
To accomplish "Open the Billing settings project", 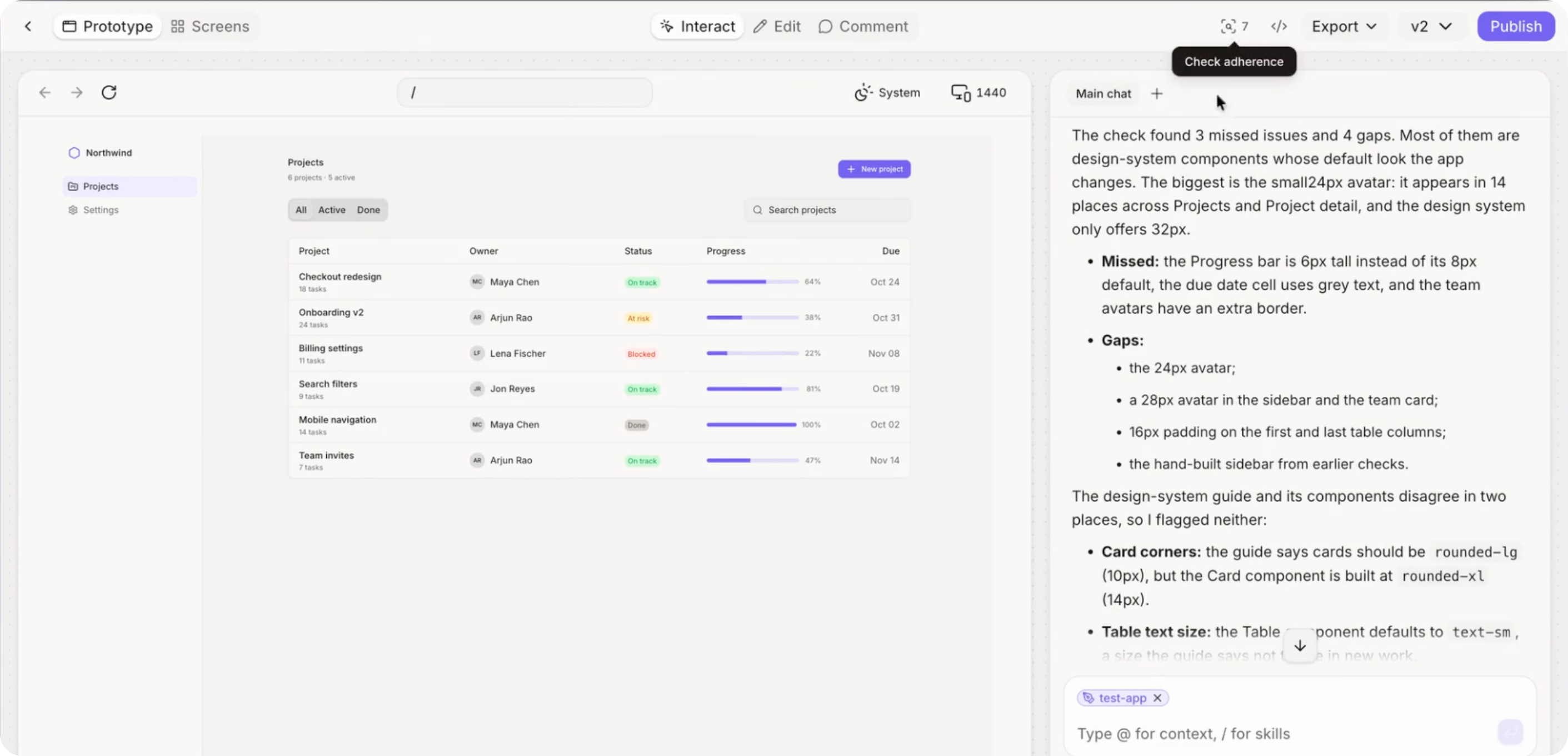I will click(x=331, y=348).
